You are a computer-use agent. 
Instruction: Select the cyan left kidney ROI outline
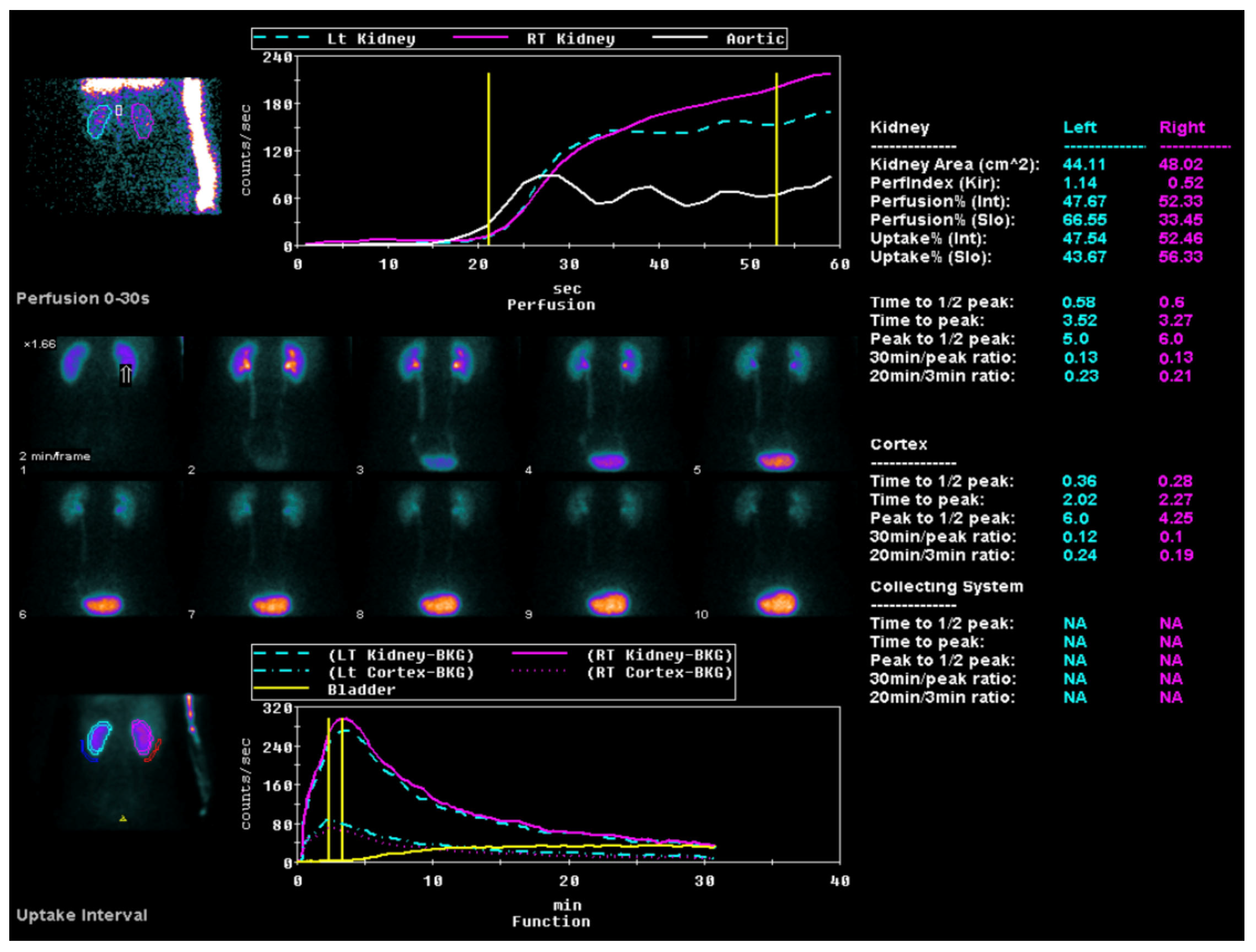click(x=99, y=122)
